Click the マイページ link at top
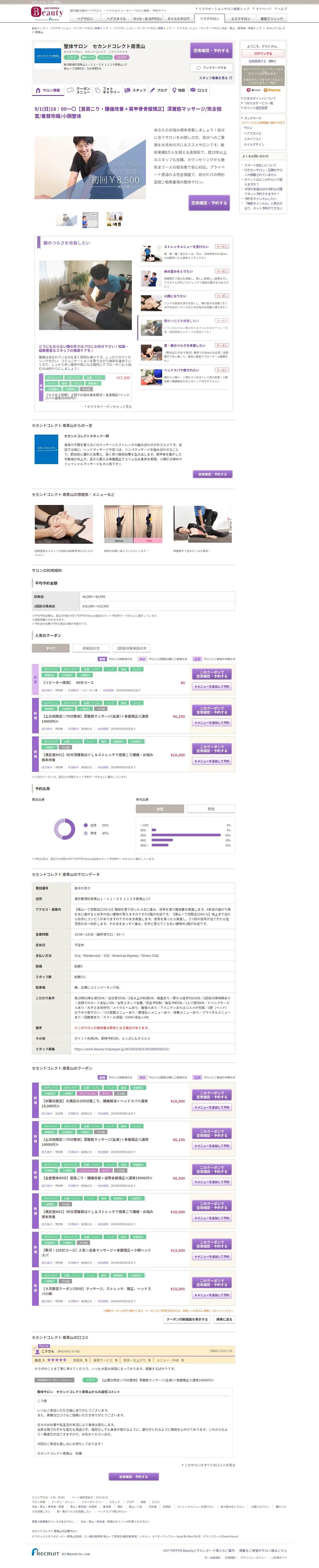319x1568 pixels. coord(263,9)
